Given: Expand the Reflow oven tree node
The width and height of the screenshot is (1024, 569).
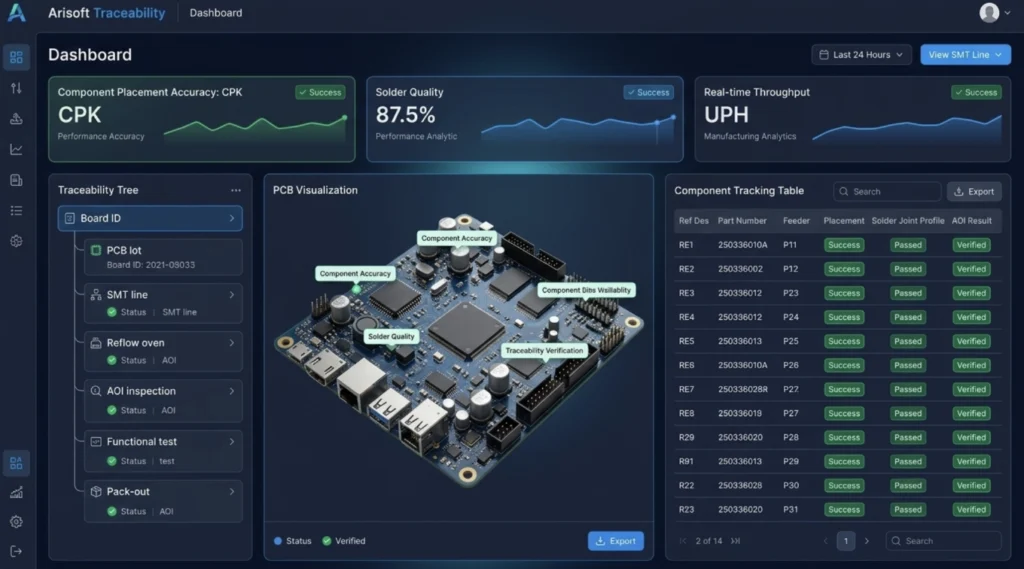Looking at the screenshot, I should [231, 343].
